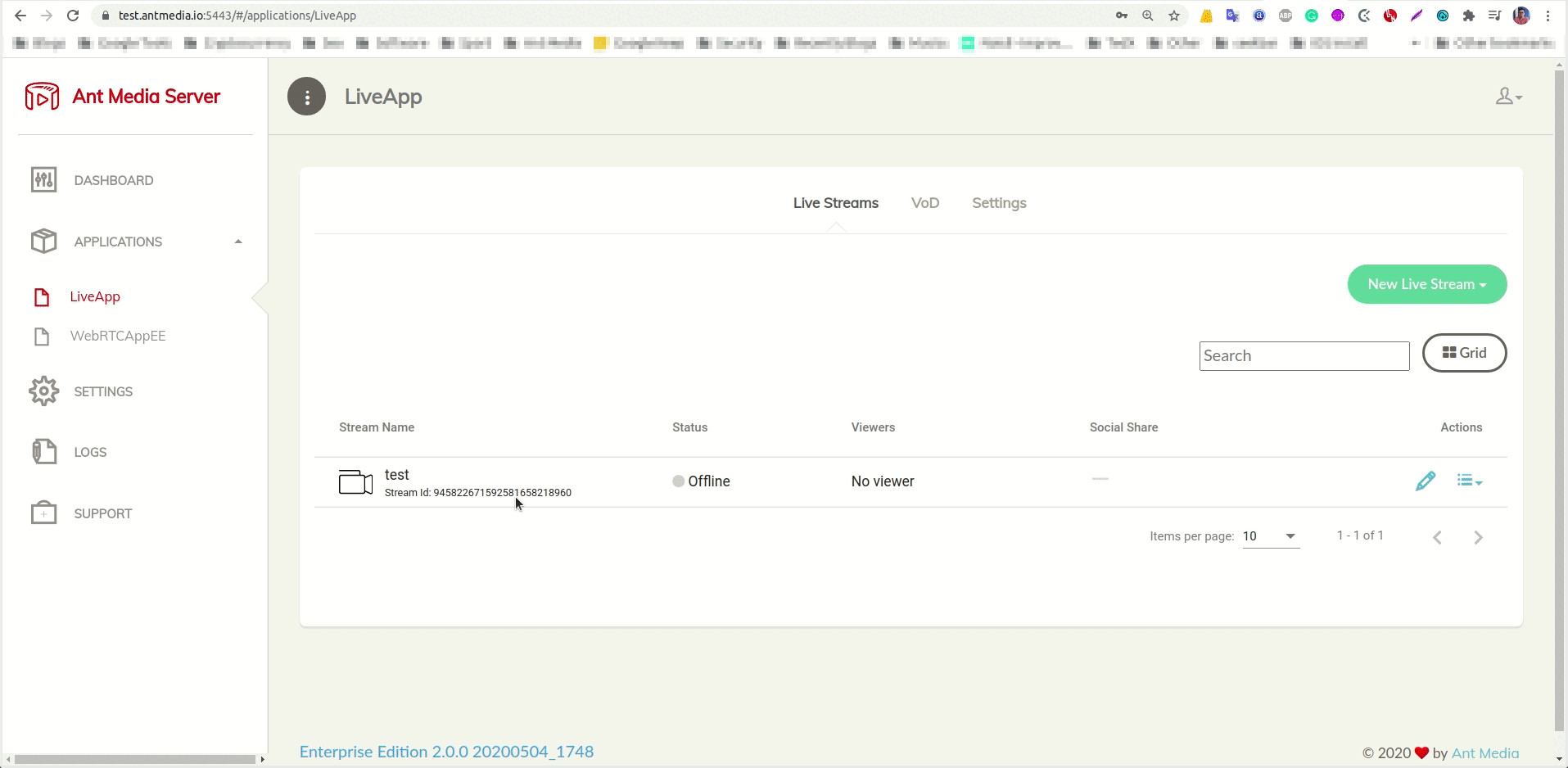Screen dimensions: 1568x768
Task: Open the Dashboard sliders icon
Action: tap(43, 179)
